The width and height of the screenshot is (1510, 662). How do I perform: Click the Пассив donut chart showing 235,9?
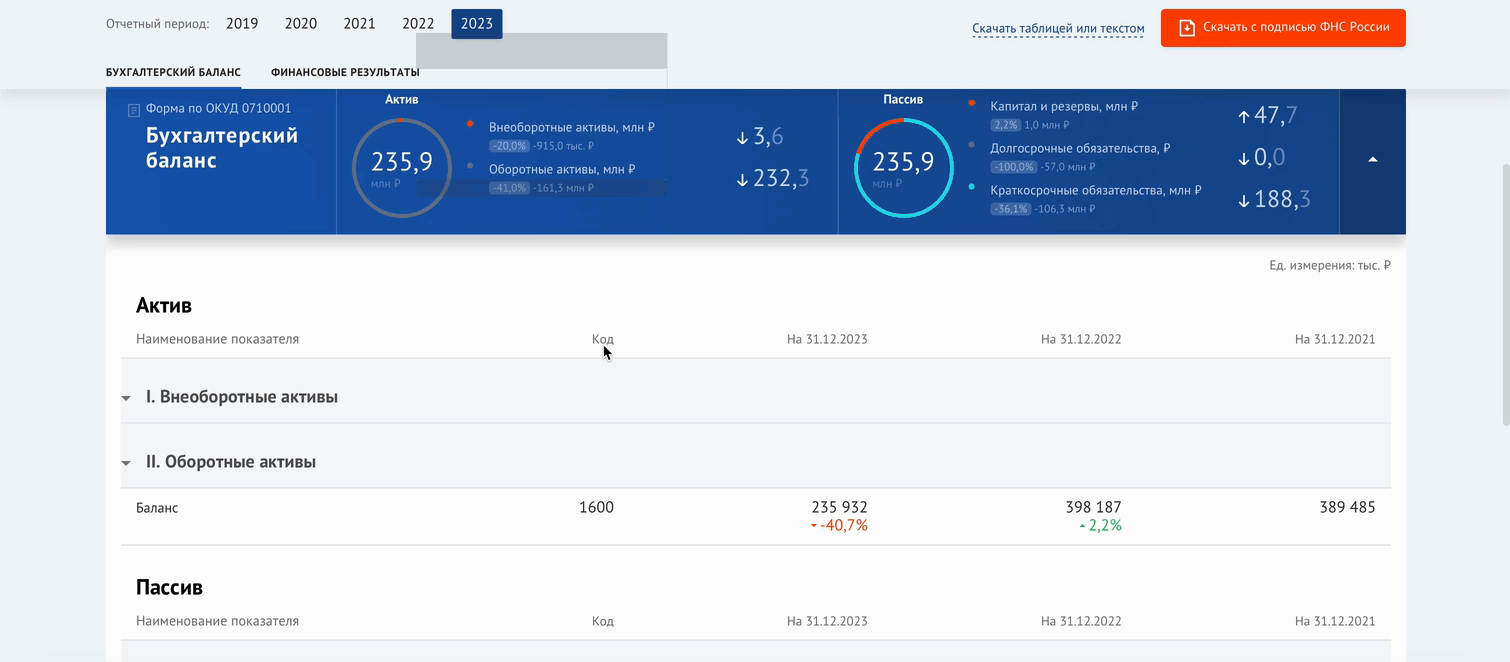tap(903, 167)
